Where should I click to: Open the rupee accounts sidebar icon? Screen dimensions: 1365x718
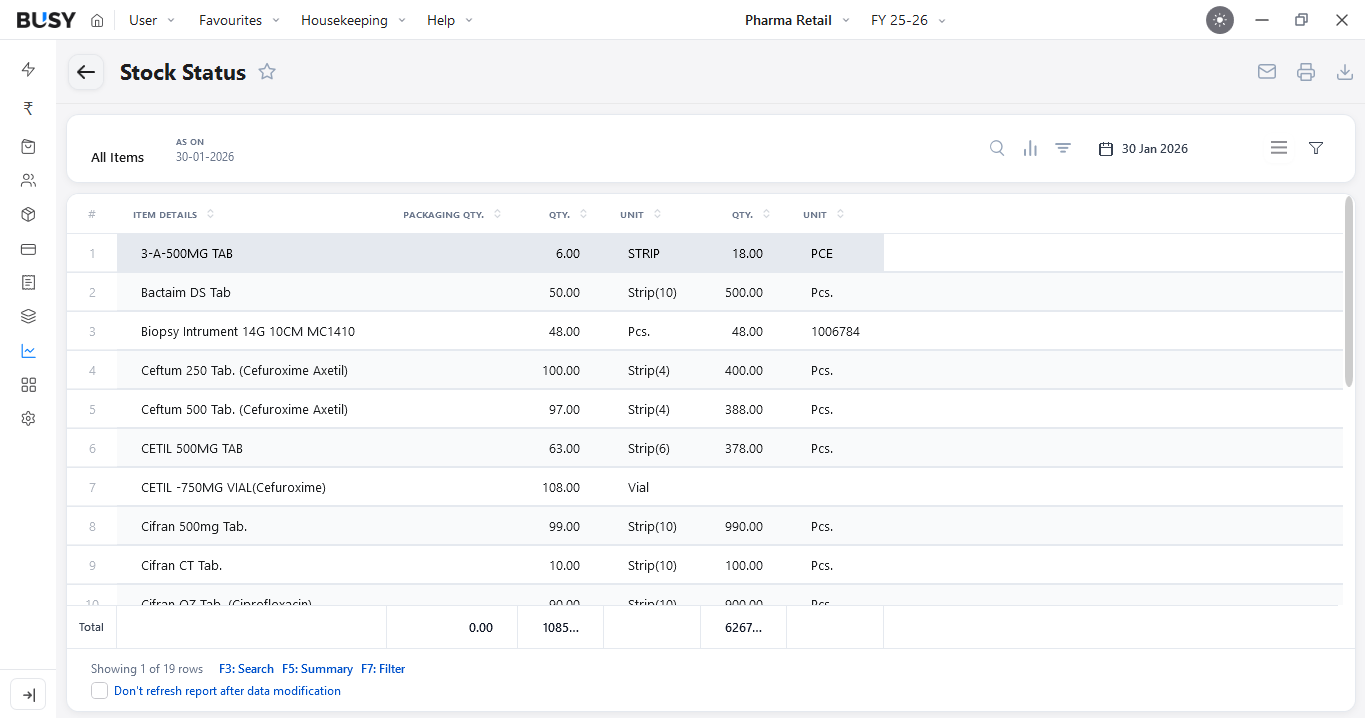28,108
